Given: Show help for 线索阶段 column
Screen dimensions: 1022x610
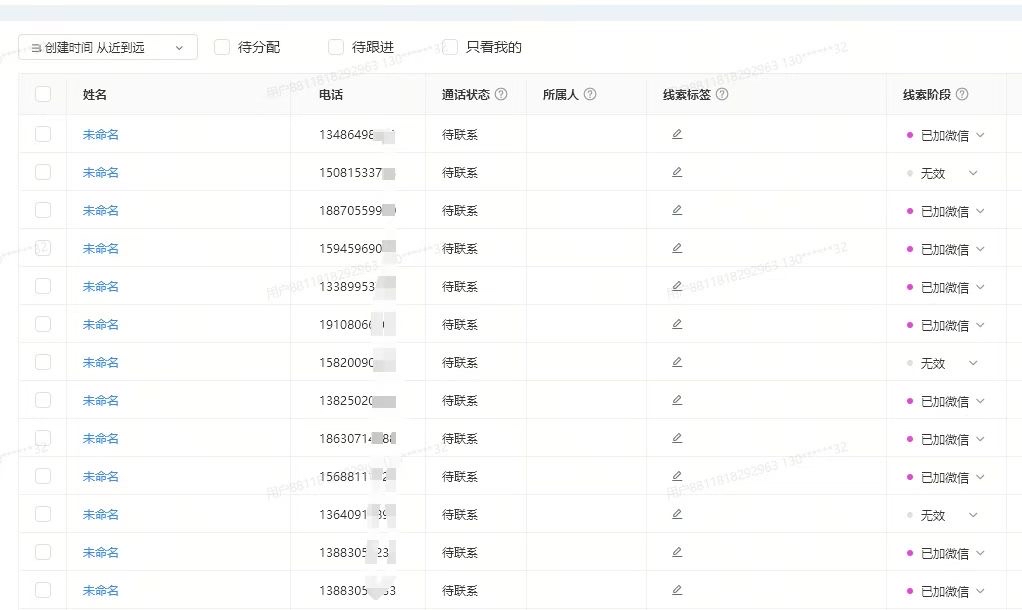Looking at the screenshot, I should [x=962, y=94].
